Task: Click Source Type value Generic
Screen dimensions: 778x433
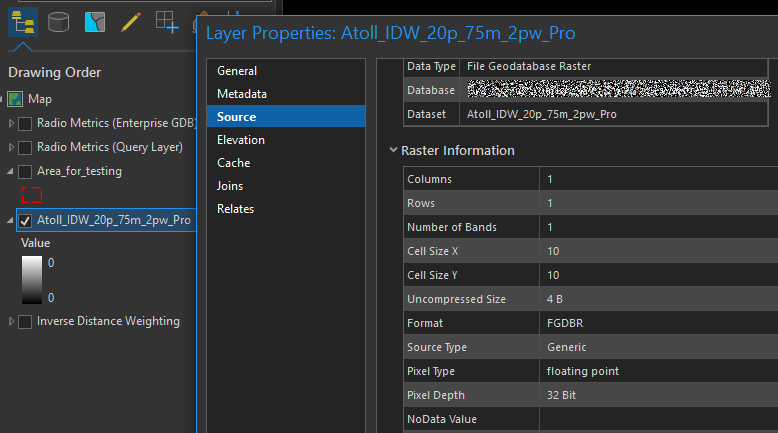Action: 566,347
